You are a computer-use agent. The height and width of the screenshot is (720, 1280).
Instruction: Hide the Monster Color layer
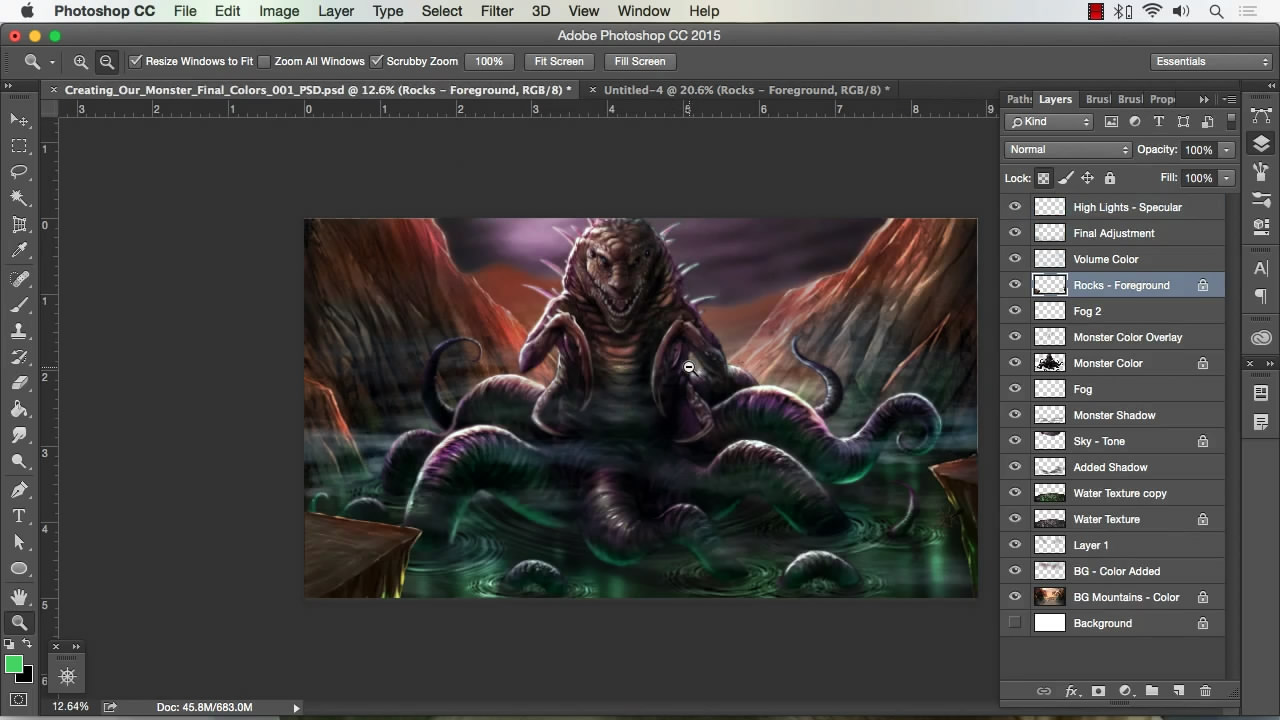pyautogui.click(x=1015, y=363)
